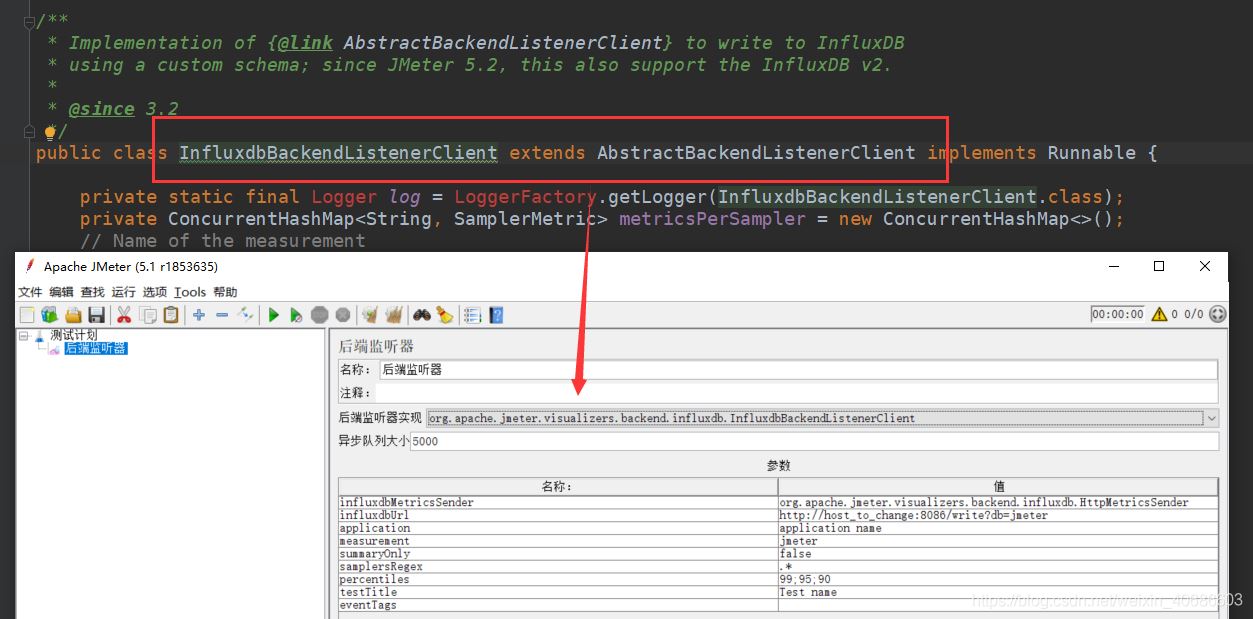
Task: Click the 99;95;90 value cell
Action: click(x=999, y=579)
